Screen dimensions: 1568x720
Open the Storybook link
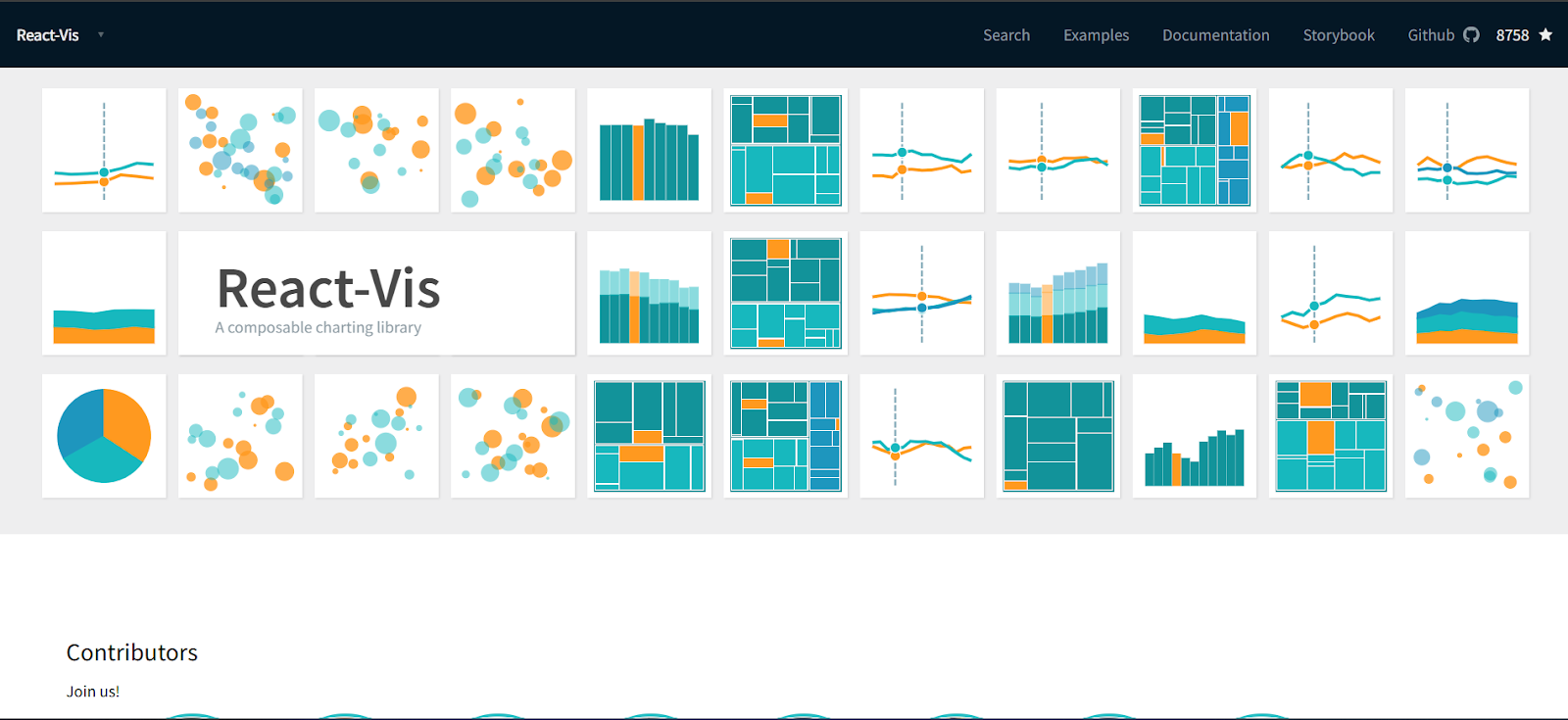coord(1339,35)
